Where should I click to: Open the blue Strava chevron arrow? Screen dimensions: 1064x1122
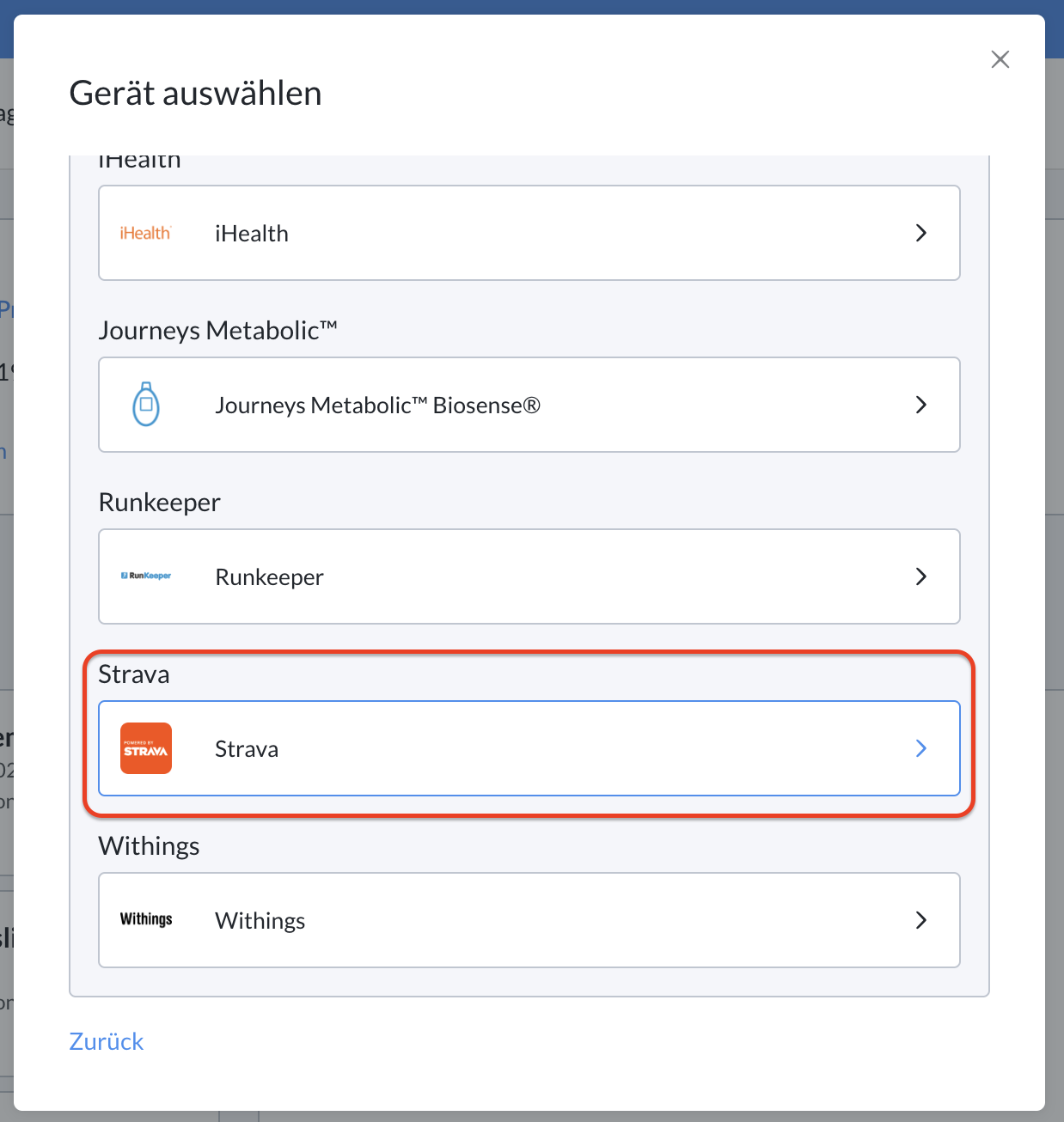[921, 748]
